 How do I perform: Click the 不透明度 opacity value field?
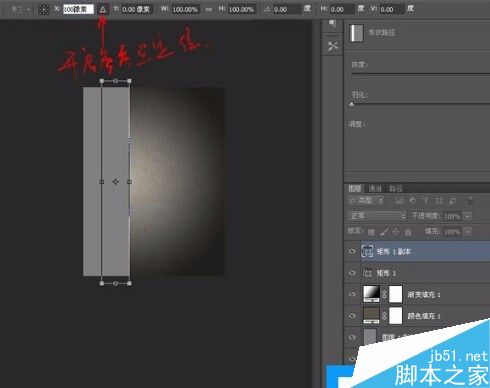pos(452,216)
